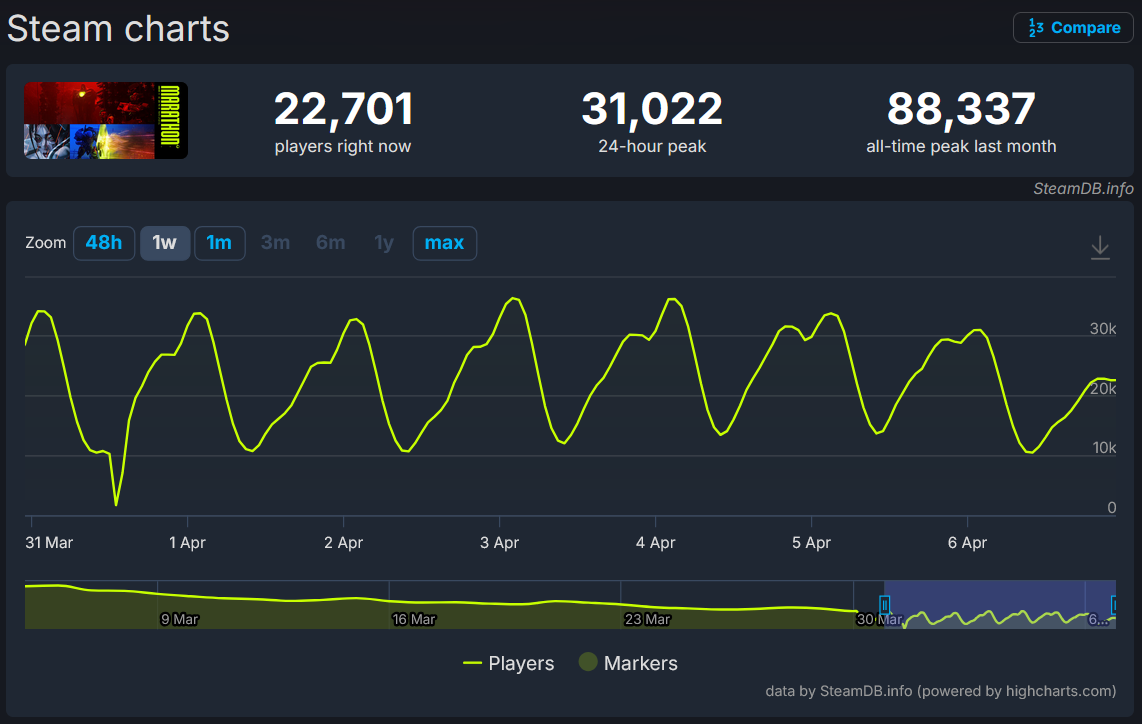This screenshot has height=724, width=1142.
Task: Click the 2 Apr axis label
Action: pyautogui.click(x=343, y=543)
